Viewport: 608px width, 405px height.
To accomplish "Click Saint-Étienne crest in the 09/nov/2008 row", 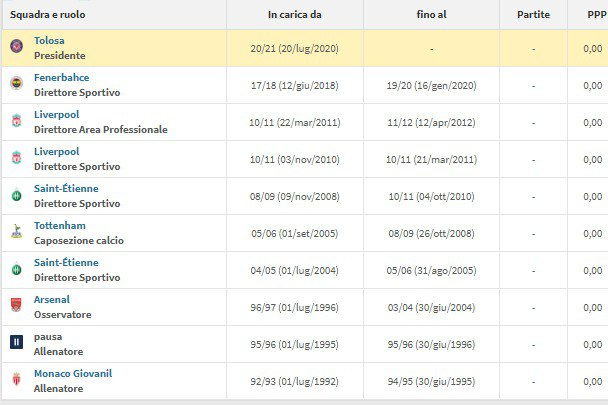I will coord(16,195).
